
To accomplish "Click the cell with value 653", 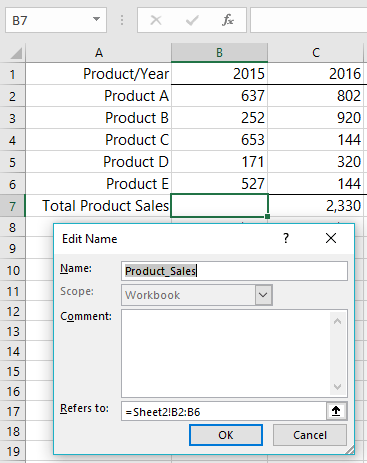I will coord(219,140).
